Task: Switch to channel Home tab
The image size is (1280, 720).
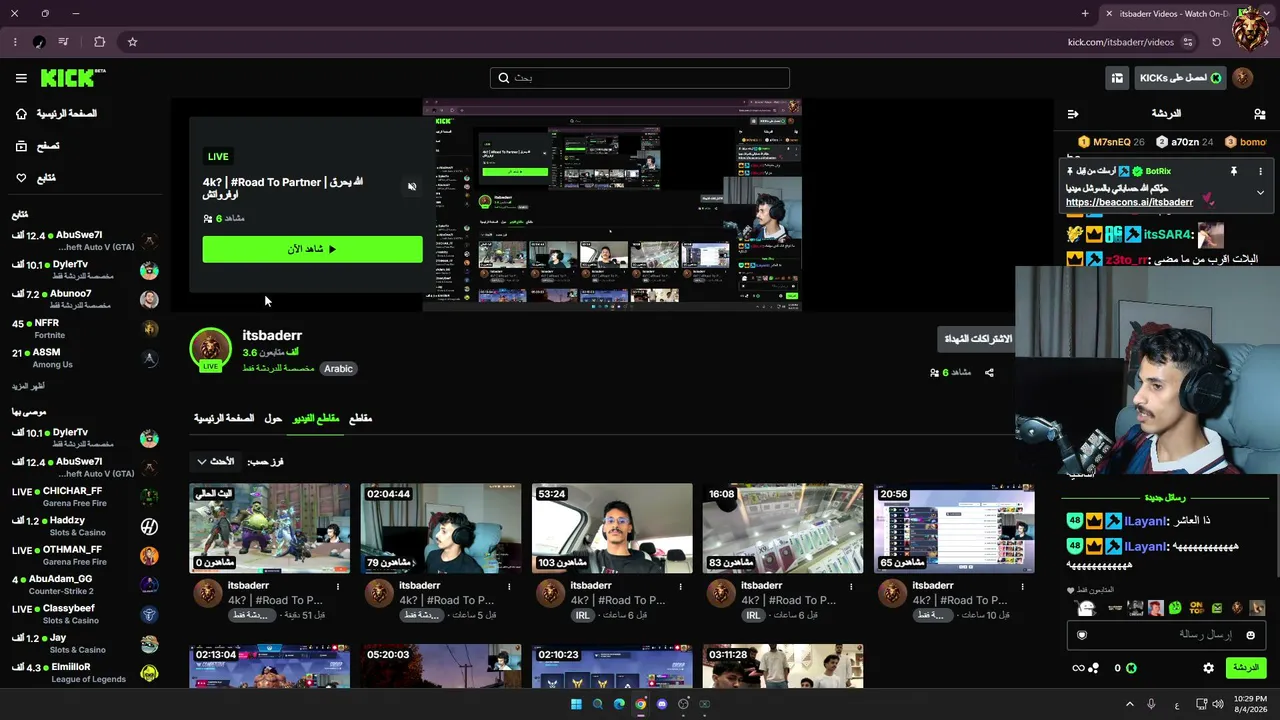Action: [224, 419]
